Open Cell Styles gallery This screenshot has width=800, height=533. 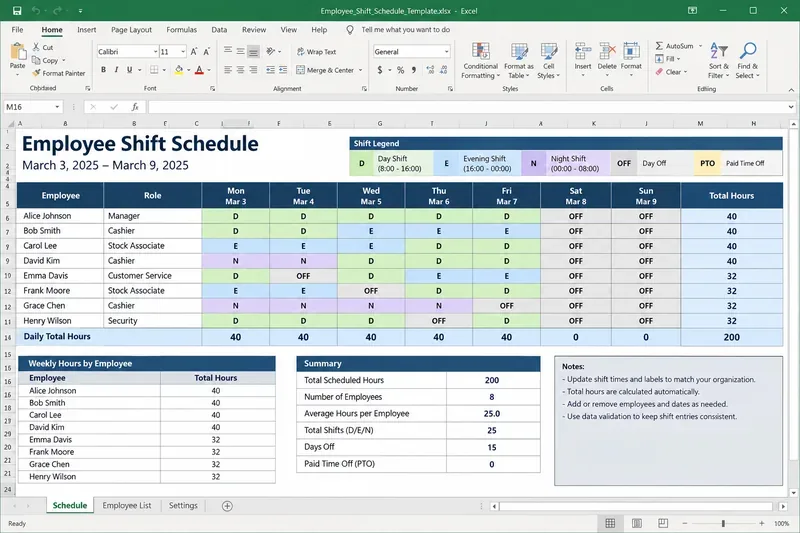pyautogui.click(x=548, y=61)
